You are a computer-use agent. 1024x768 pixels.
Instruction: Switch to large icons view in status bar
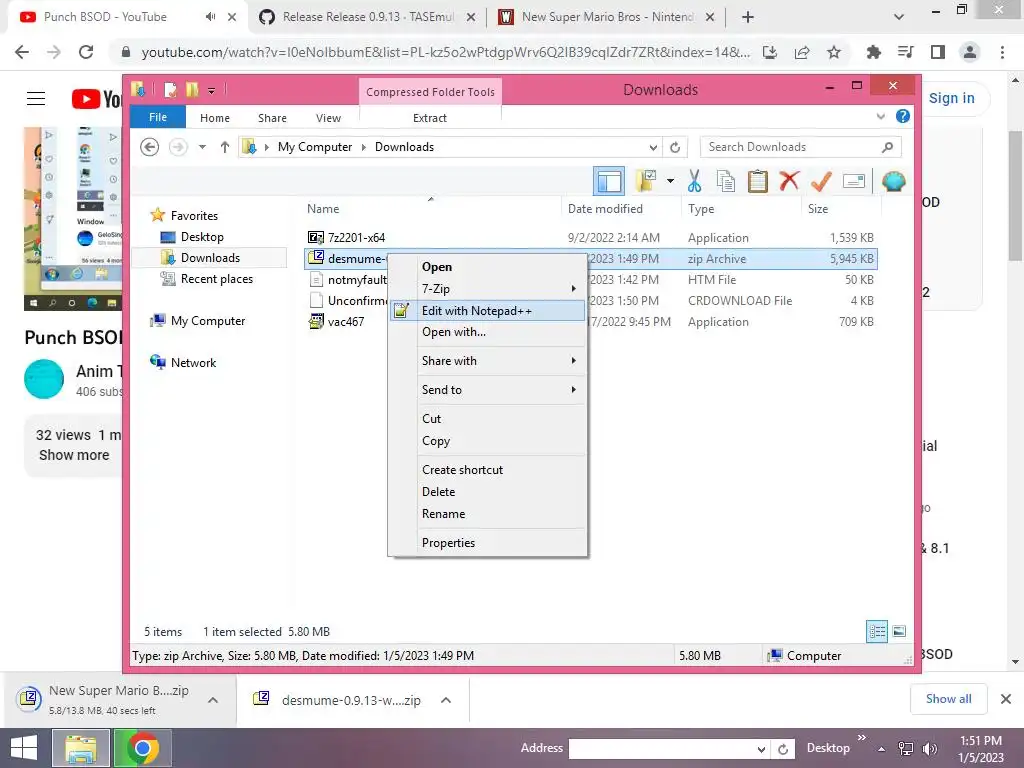[899, 631]
